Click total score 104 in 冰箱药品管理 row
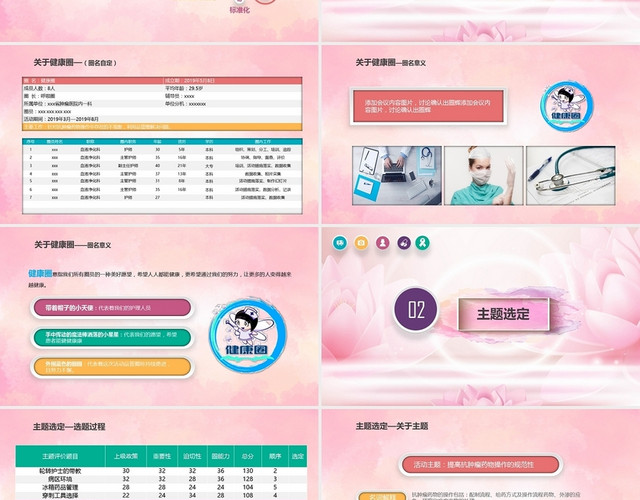 248,487
